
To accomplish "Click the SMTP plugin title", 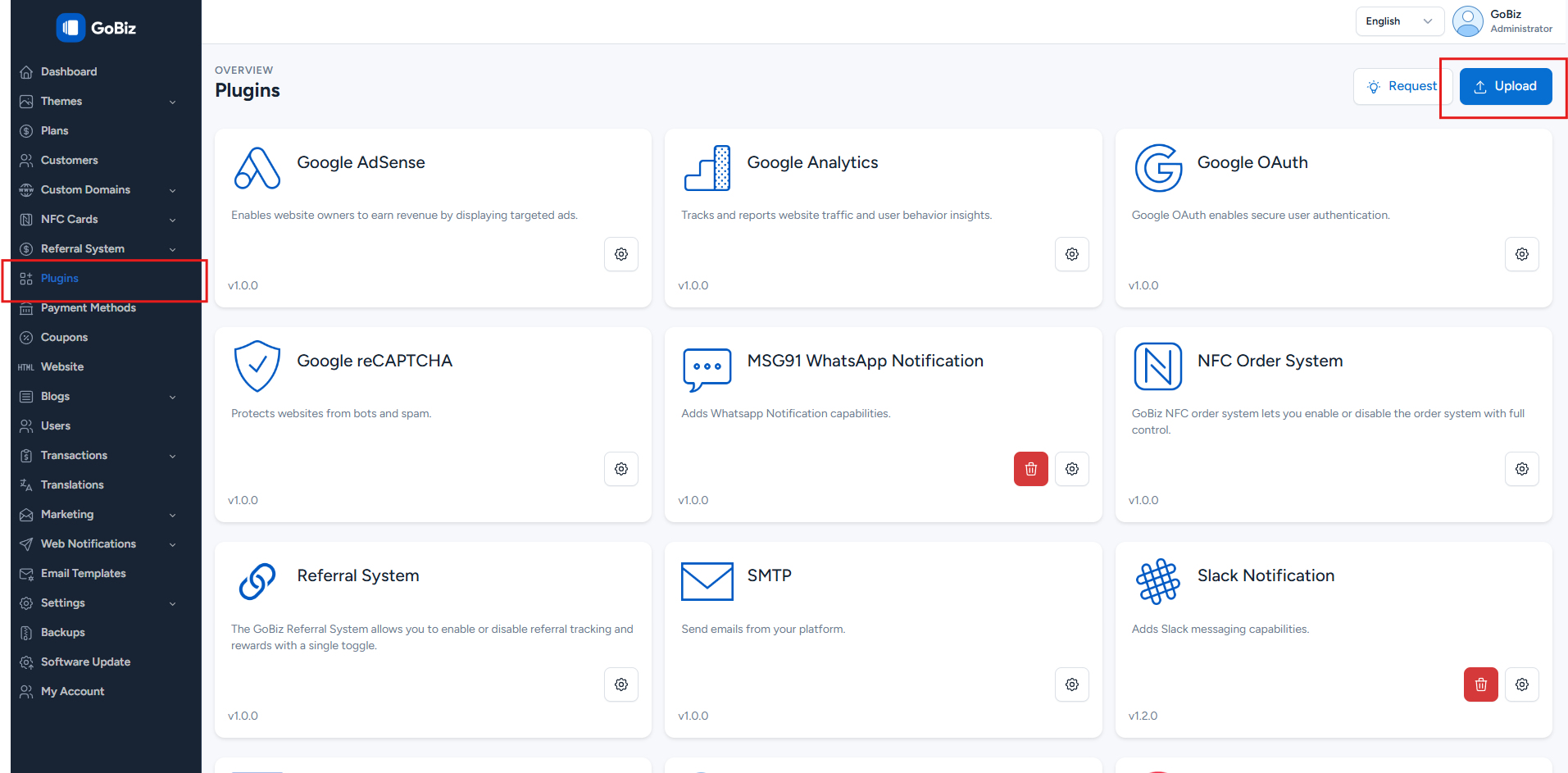I will pos(769,575).
